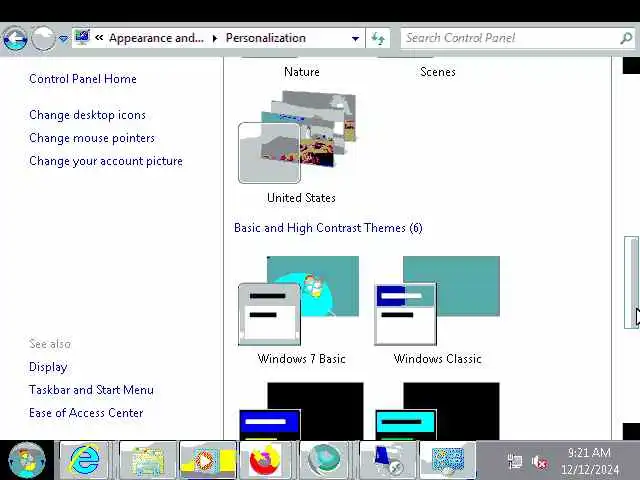Click the Control Panel icon in address bar
The width and height of the screenshot is (640, 480).
(x=82, y=38)
